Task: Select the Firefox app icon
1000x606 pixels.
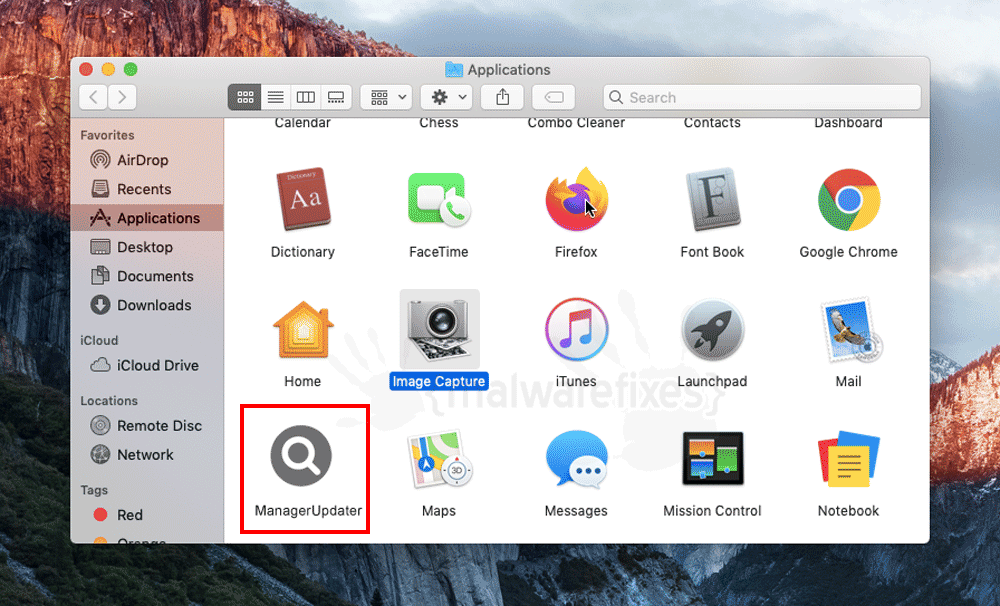Action: click(576, 199)
